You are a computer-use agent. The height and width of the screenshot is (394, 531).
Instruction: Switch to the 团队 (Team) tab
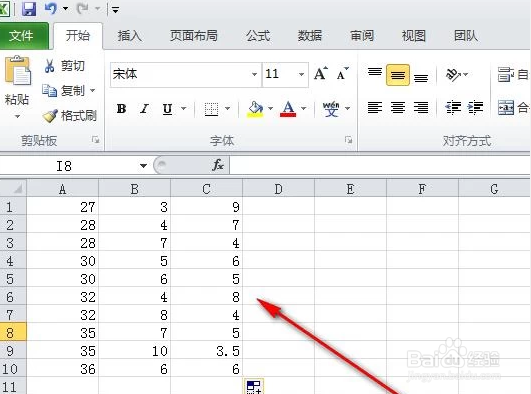point(466,36)
